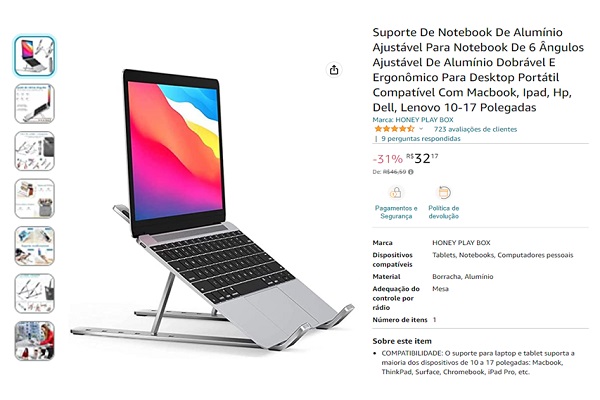Select the fourth product thumbnail
This screenshot has height=400, width=600.
[x=34, y=199]
